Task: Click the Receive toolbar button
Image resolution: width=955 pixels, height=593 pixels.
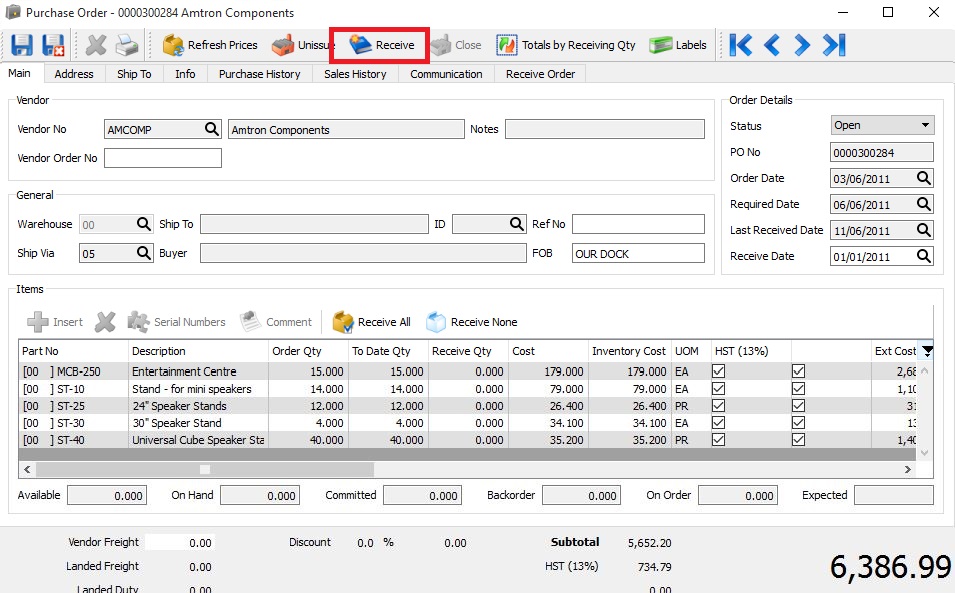Action: [x=382, y=45]
